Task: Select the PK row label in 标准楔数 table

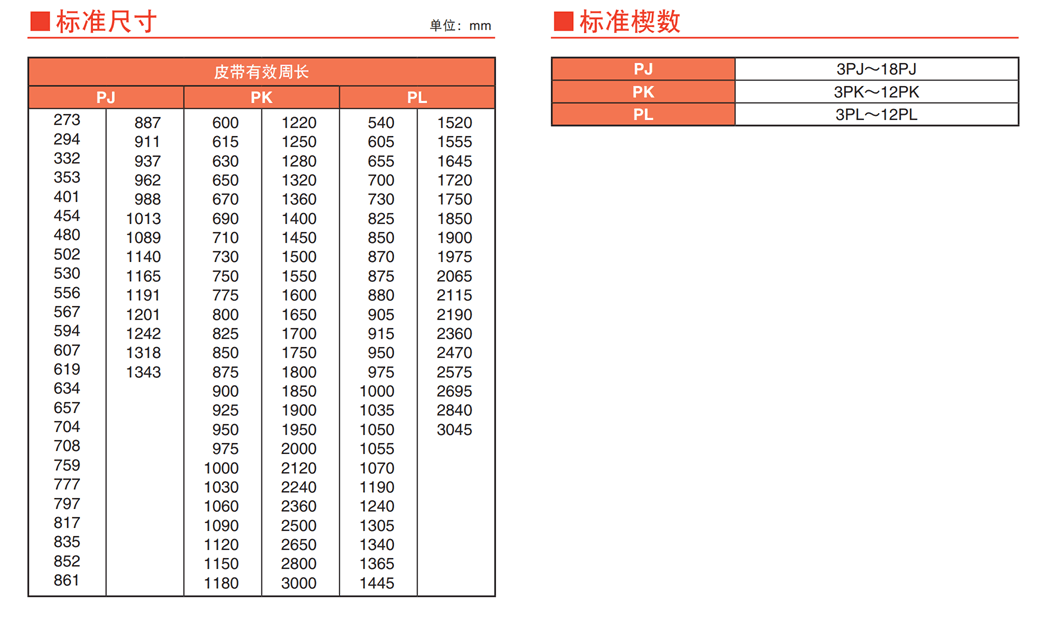Action: (644, 92)
